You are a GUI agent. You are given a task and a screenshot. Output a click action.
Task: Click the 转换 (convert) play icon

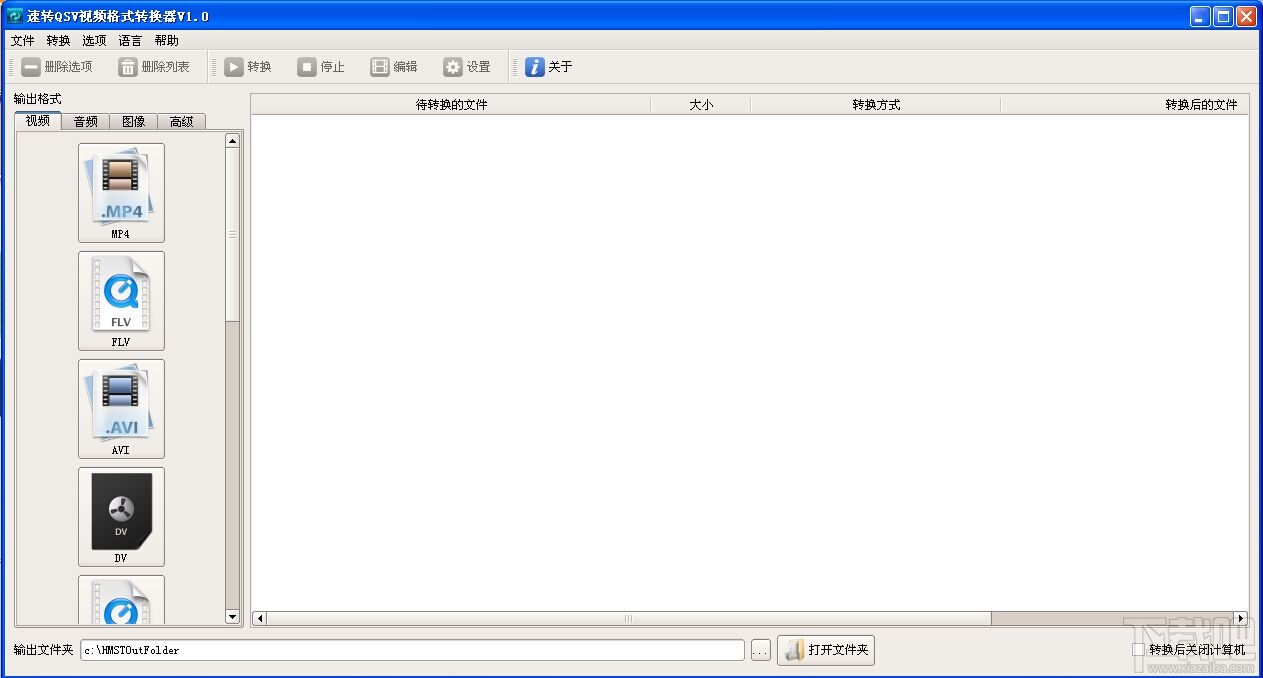point(234,67)
